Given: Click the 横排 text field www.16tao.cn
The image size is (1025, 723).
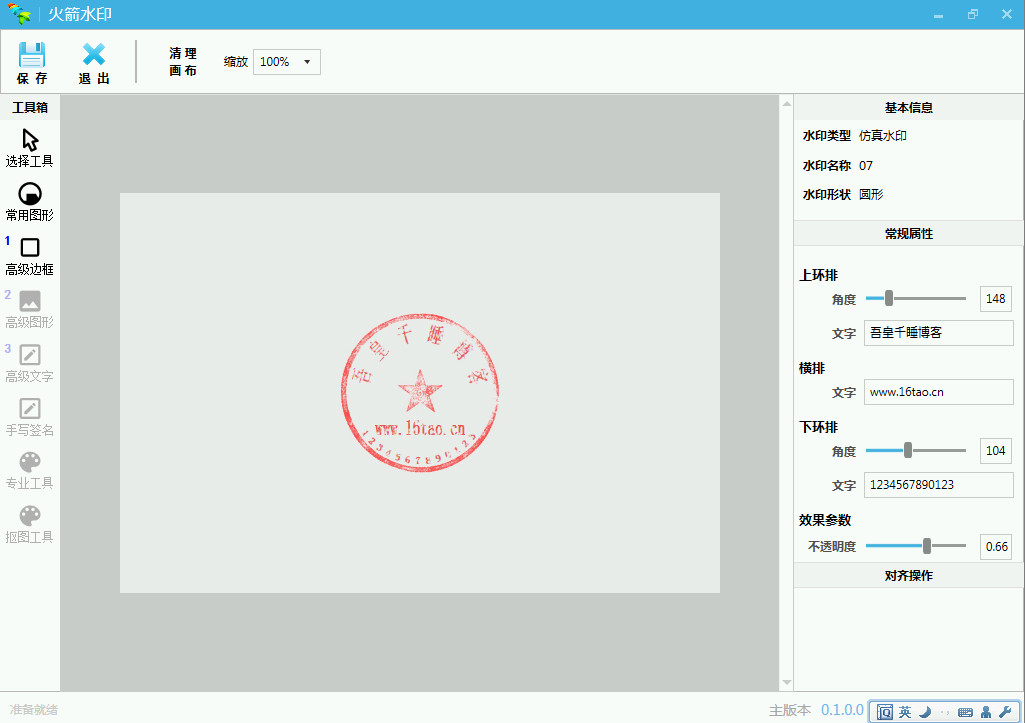Looking at the screenshot, I should pos(938,392).
